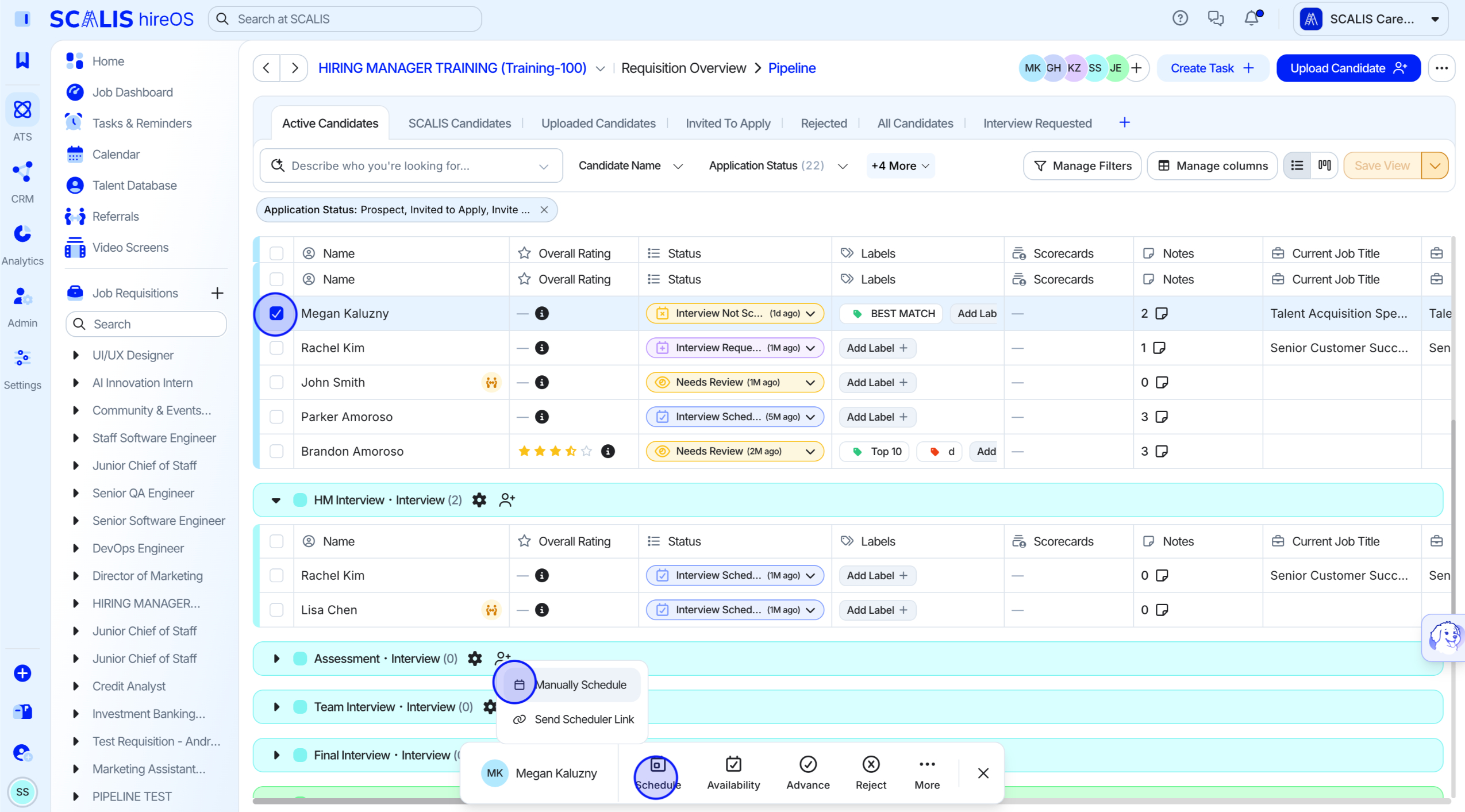Select Rachel Kim in HM Interview stage
Image resolution: width=1465 pixels, height=812 pixels.
coord(276,575)
